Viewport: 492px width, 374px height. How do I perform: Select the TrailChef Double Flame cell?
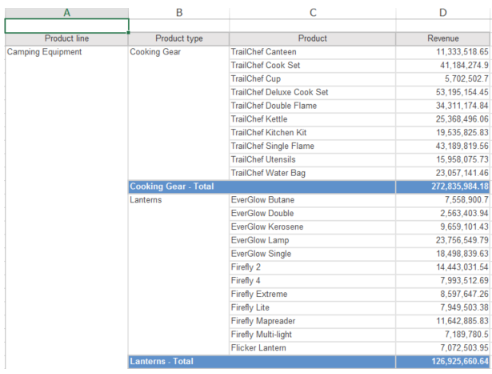(312, 106)
